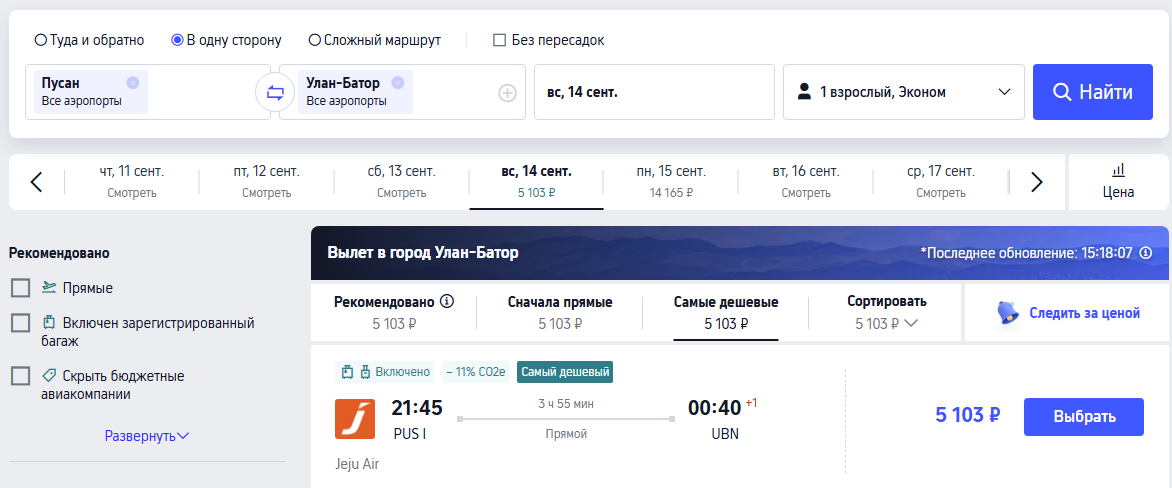Switch to Сначала прямые tab
1172x488 pixels.
(560, 312)
